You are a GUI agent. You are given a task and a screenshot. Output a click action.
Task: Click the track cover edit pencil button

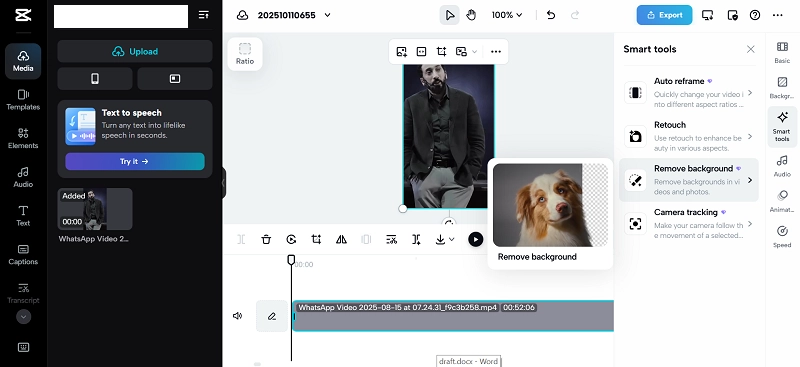[272, 316]
